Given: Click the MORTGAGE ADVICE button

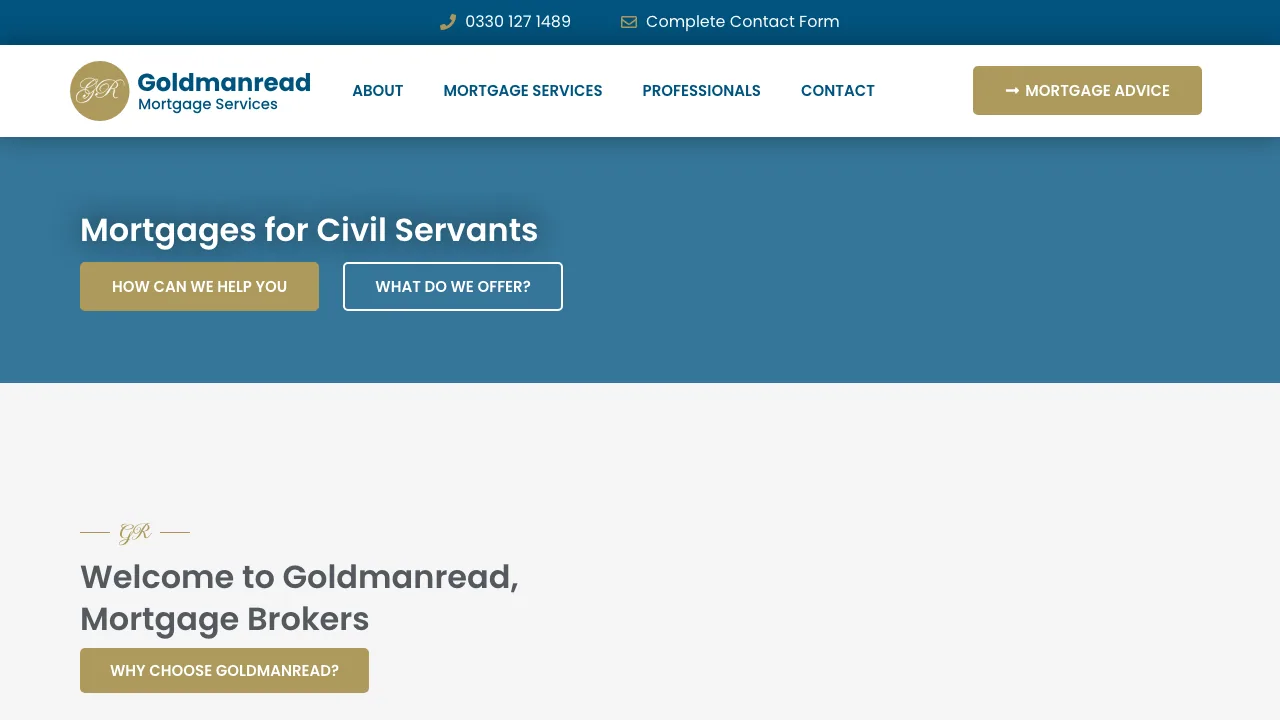Looking at the screenshot, I should pyautogui.click(x=1087, y=90).
